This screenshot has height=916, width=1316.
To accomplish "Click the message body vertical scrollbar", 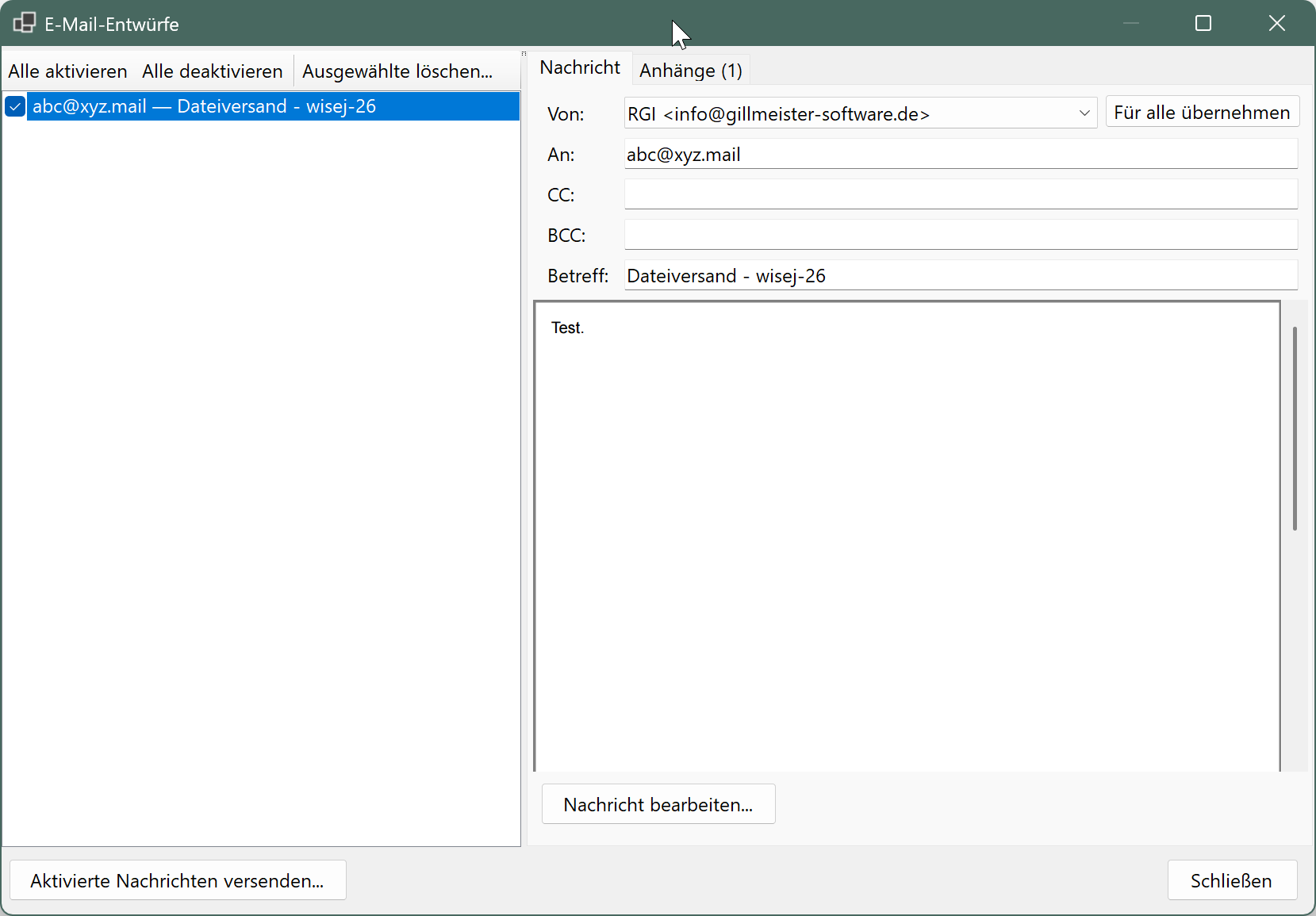I will click(x=1295, y=428).
